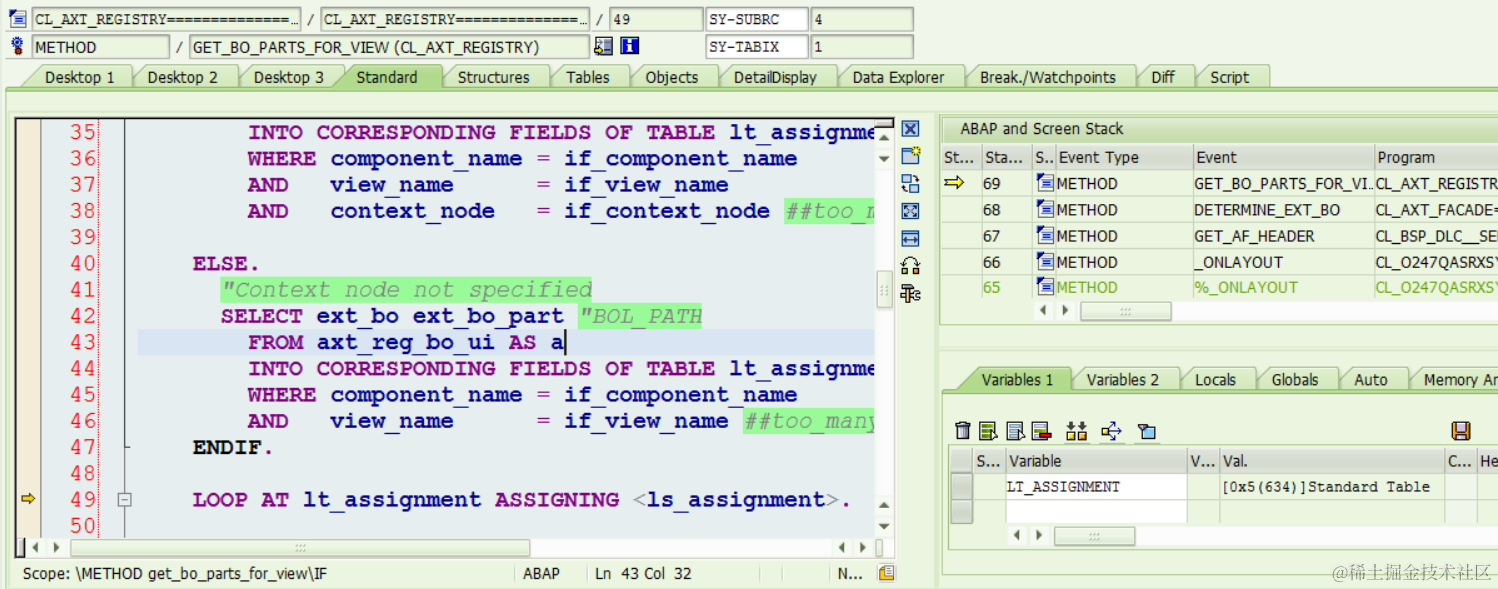The height and width of the screenshot is (589, 1498).
Task: Click the method icon in stack row 69
Action: point(1045,183)
